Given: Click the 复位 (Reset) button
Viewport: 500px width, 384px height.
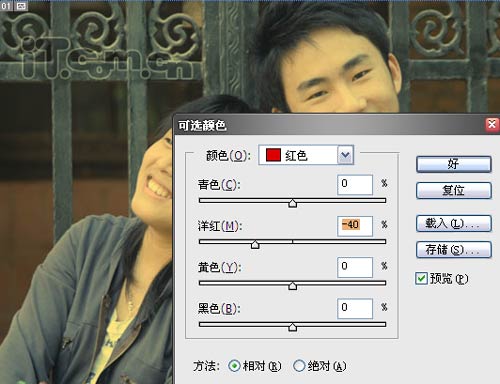Looking at the screenshot, I should (x=454, y=190).
